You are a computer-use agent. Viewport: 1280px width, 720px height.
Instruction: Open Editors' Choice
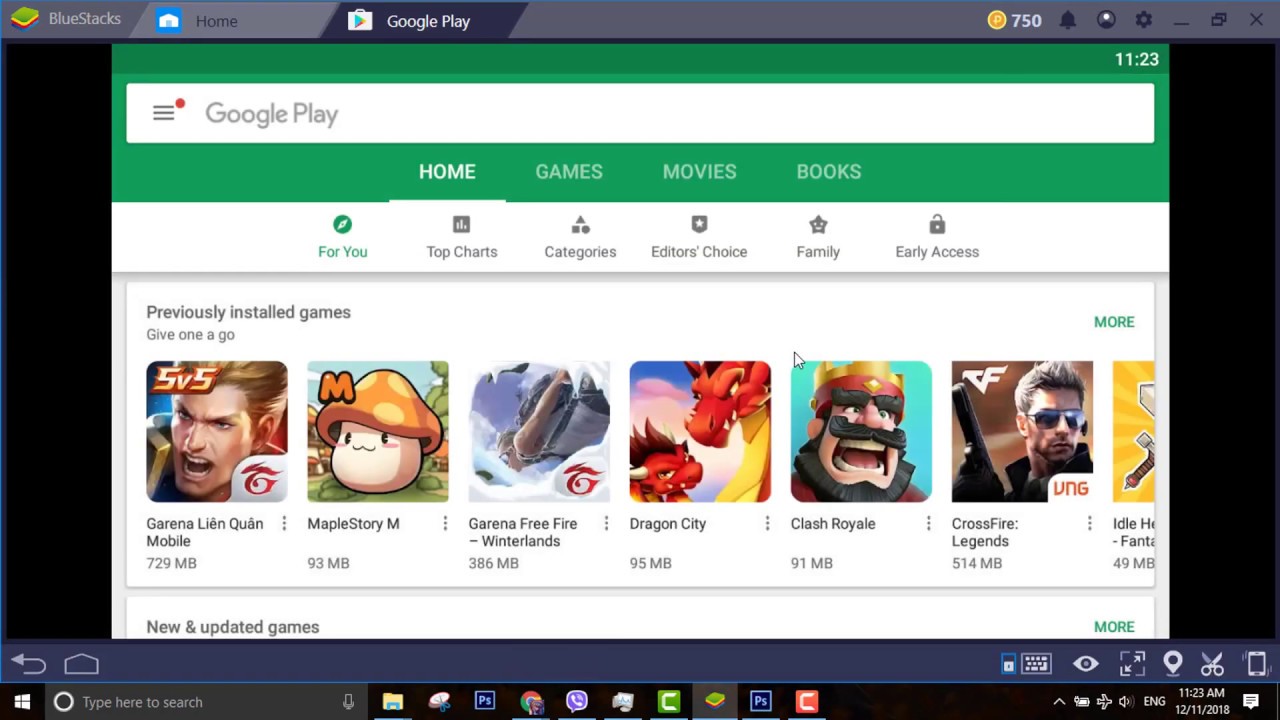point(699,237)
